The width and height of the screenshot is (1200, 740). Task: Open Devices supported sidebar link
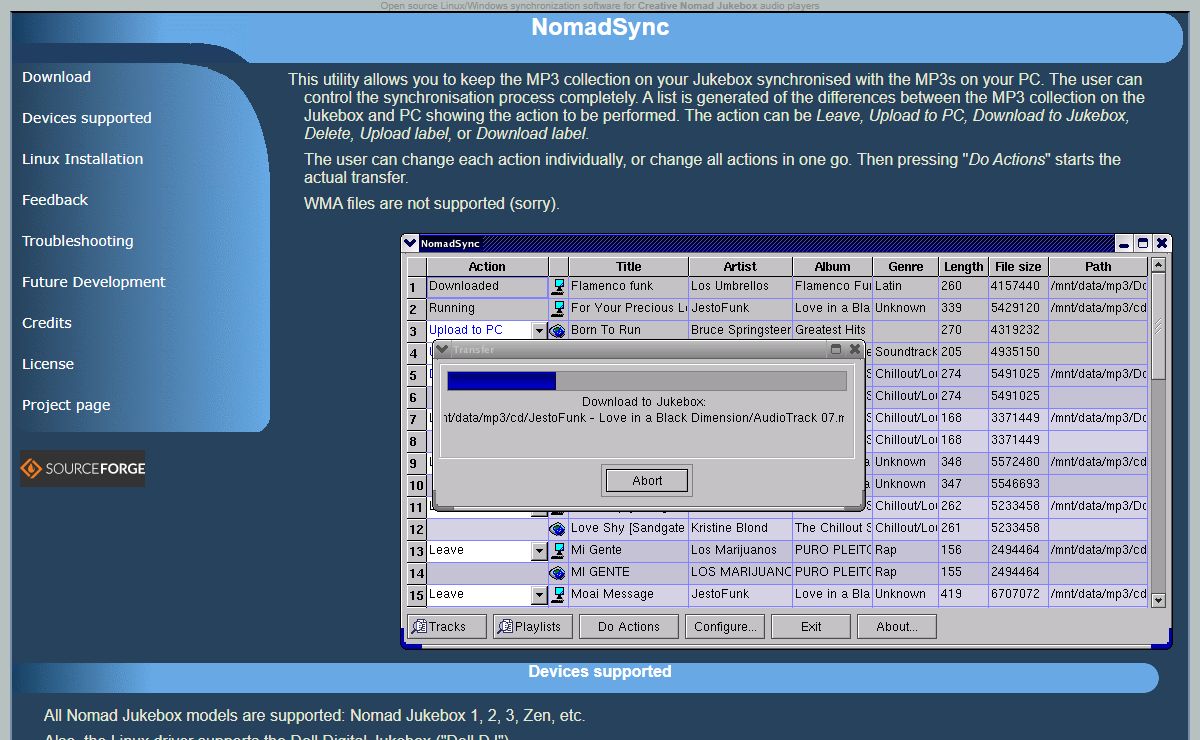(87, 118)
